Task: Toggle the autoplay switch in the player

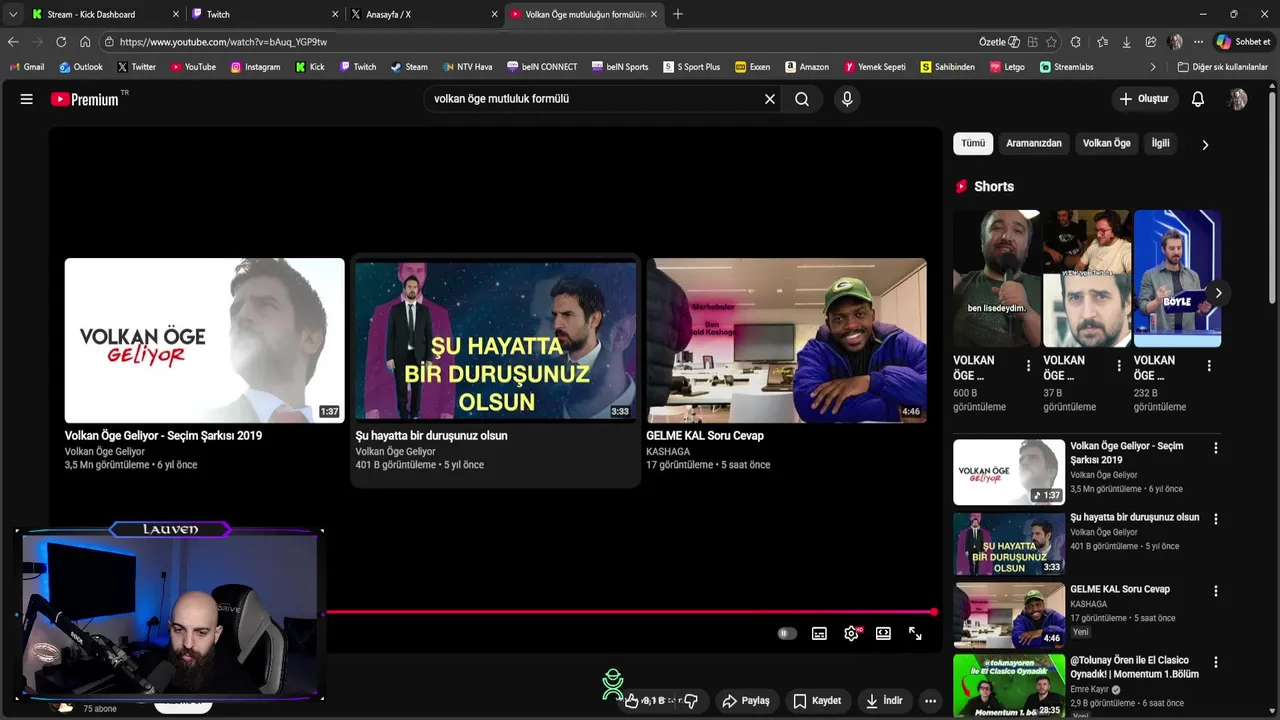Action: 787,633
